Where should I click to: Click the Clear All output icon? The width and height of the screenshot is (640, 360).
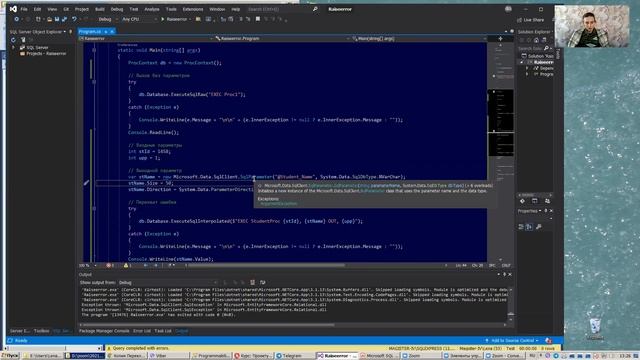coord(252,282)
